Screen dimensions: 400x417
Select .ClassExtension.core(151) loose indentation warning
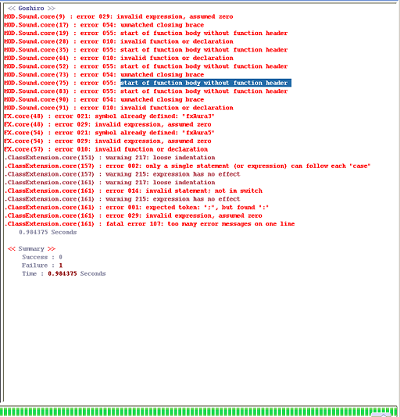(110, 158)
